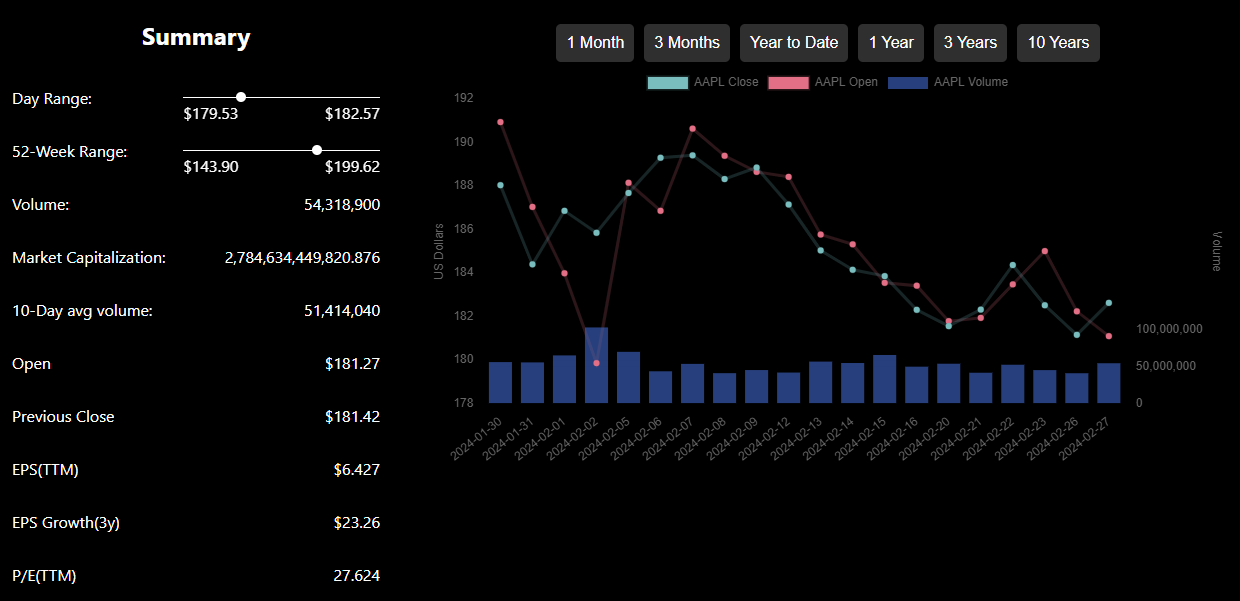Image resolution: width=1240 pixels, height=601 pixels.
Task: Click the 52-week high $199.62
Action: (x=352, y=167)
